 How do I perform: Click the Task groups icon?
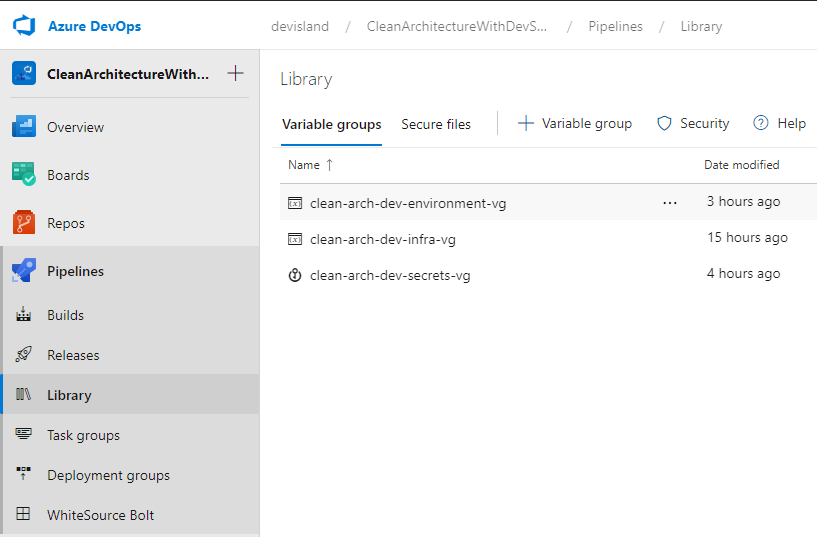coord(23,434)
